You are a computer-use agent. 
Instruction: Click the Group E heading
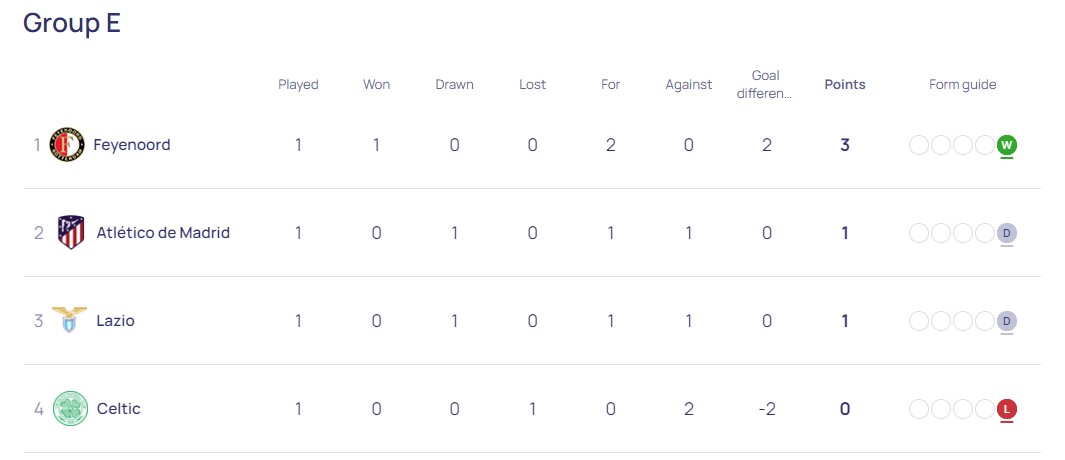point(72,22)
